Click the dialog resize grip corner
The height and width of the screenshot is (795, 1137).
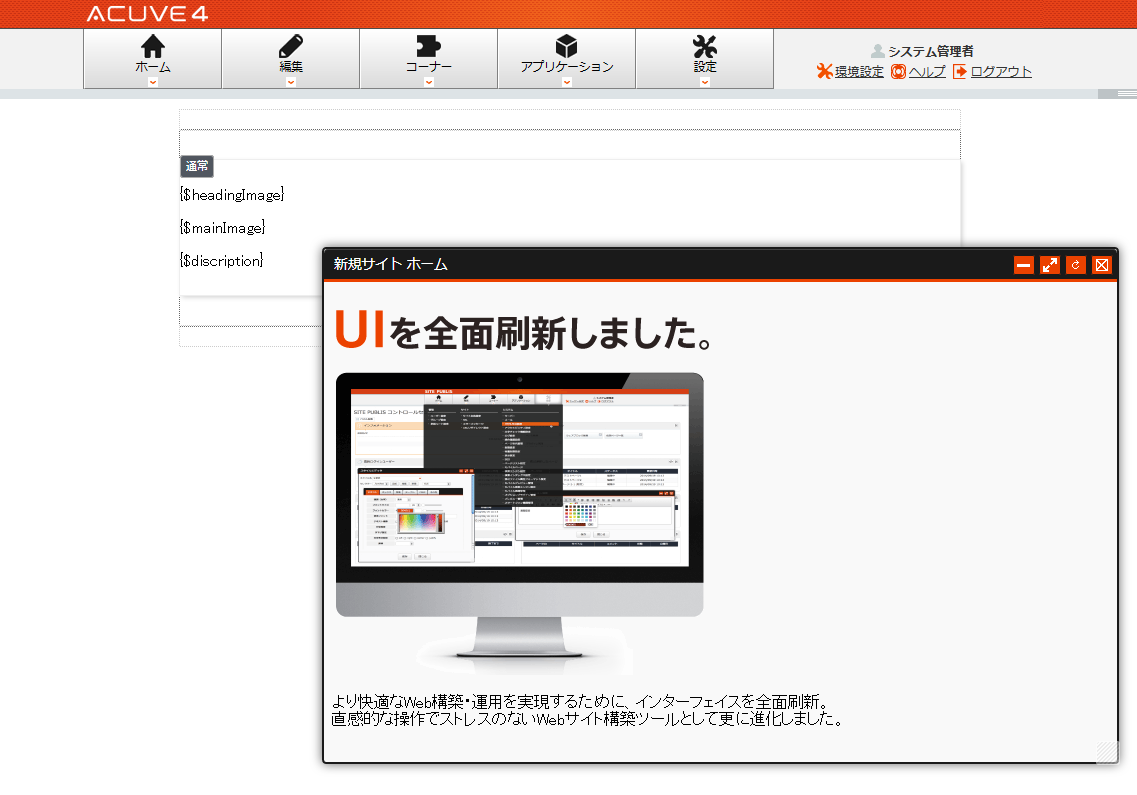coord(1107,751)
